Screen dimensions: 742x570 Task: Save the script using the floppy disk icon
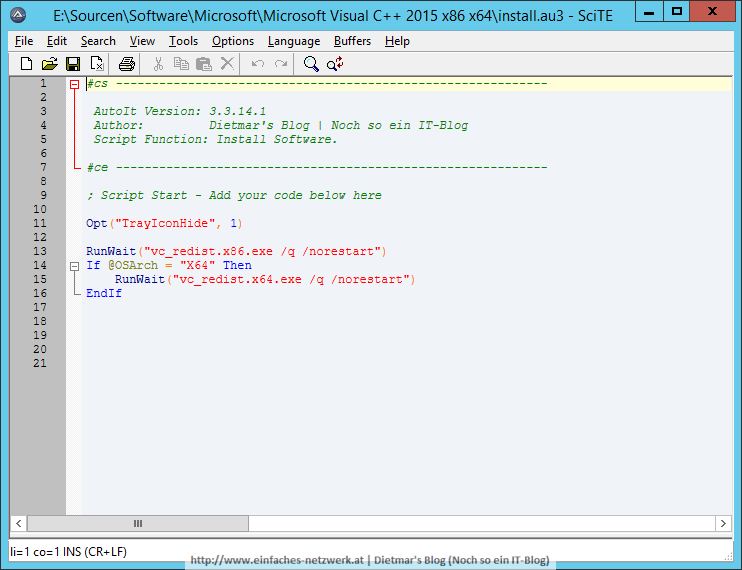click(73, 63)
